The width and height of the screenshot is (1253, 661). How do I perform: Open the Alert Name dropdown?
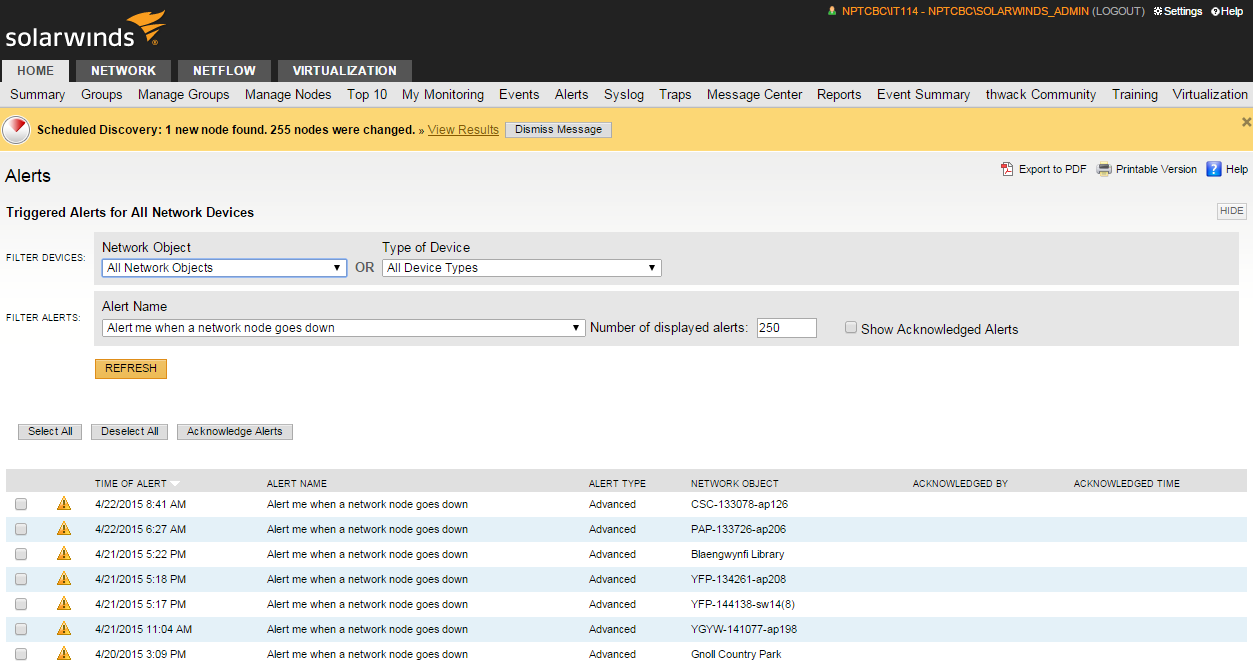[344, 328]
